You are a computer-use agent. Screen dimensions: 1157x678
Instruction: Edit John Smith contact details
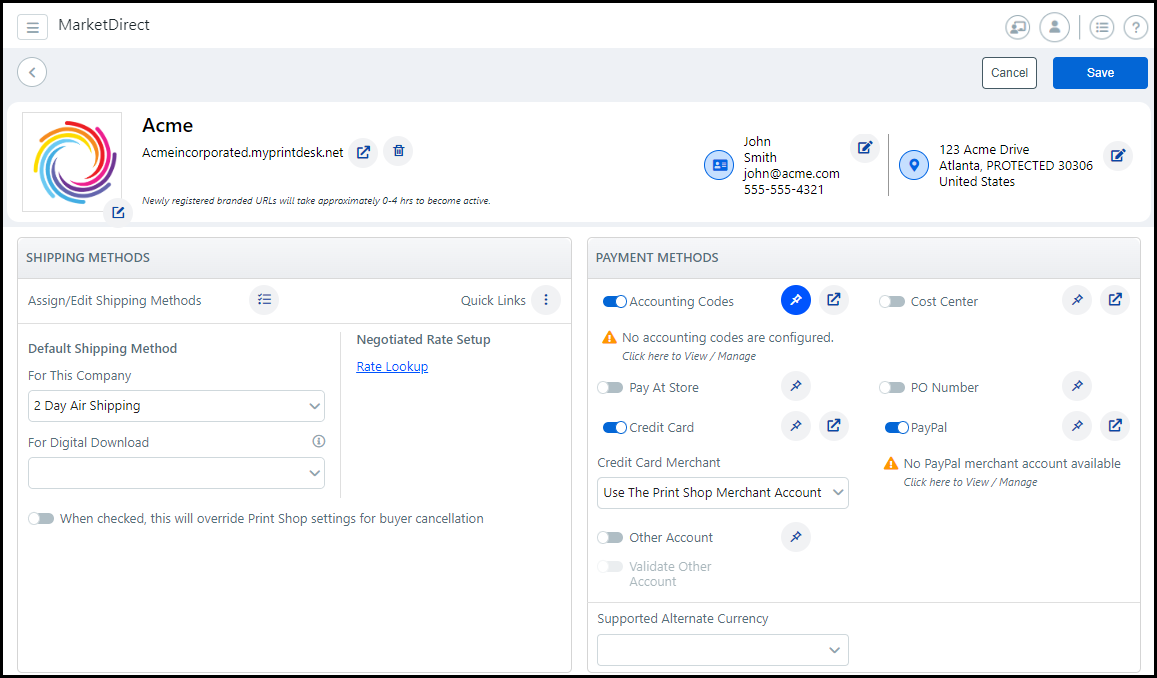coord(864,148)
